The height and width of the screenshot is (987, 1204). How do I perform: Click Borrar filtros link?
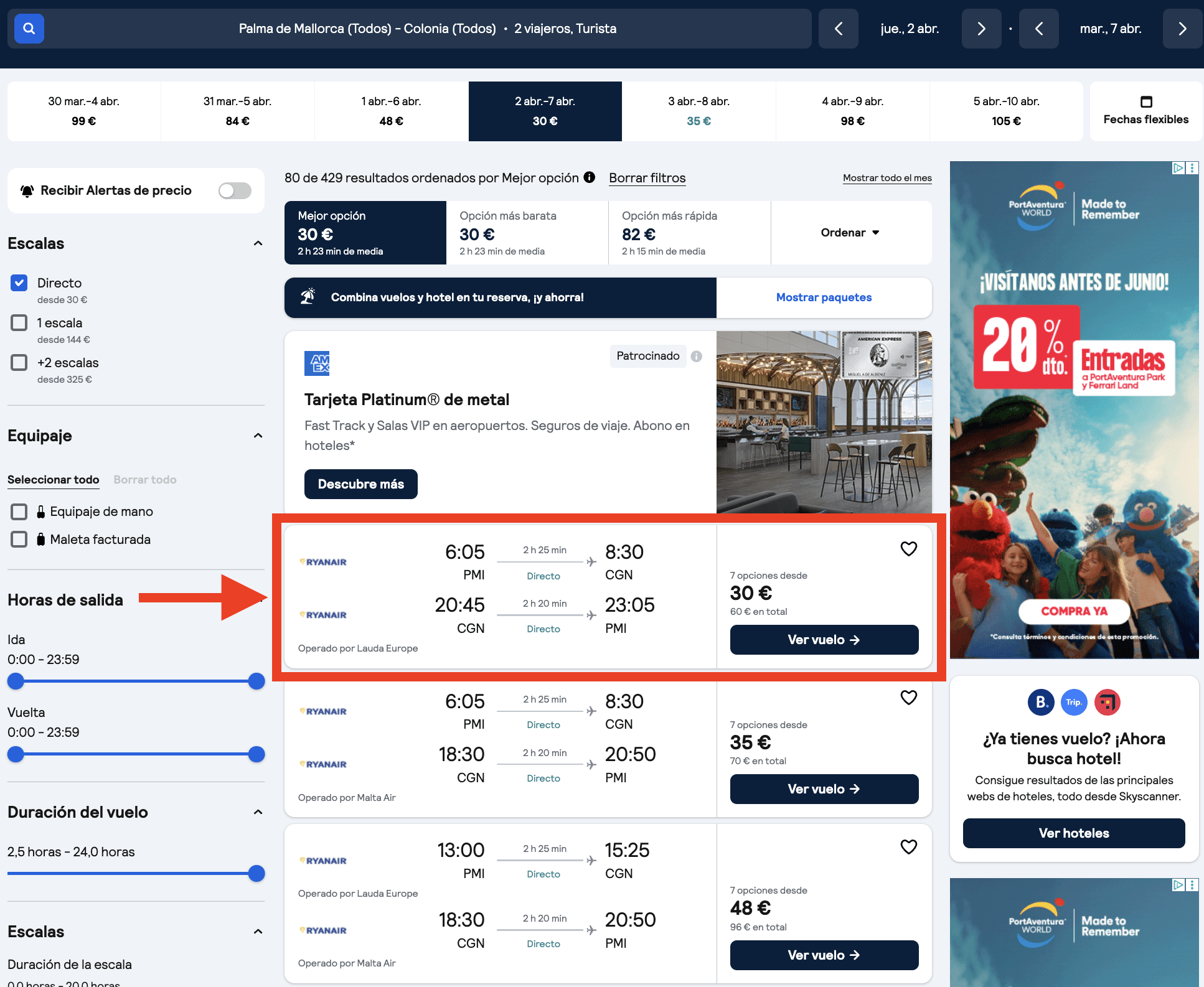[x=647, y=178]
